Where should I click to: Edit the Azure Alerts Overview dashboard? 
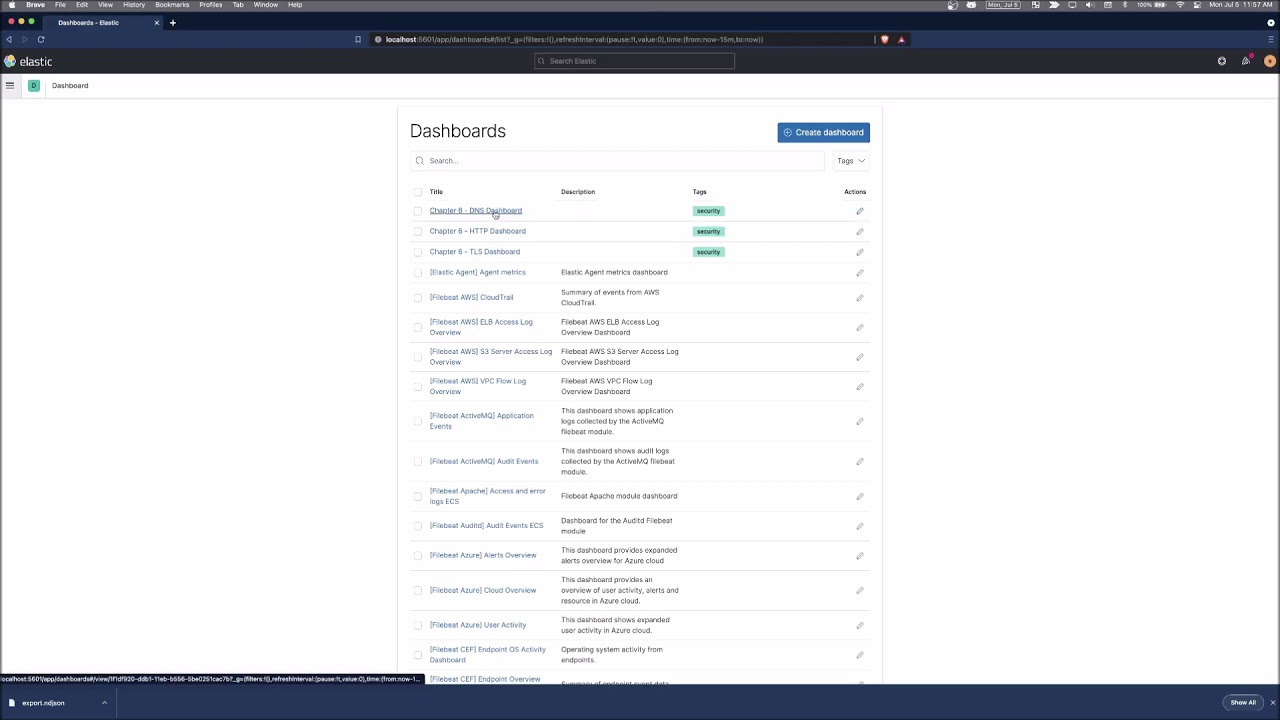click(860, 555)
